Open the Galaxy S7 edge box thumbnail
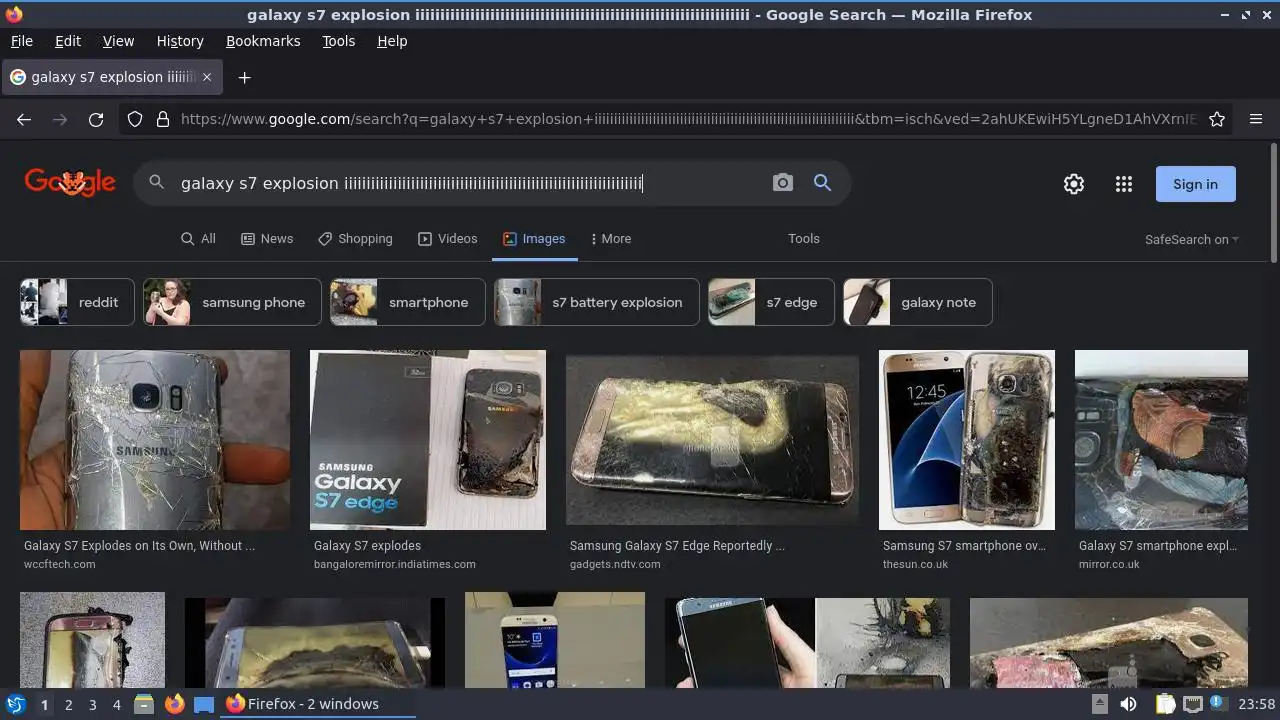Image resolution: width=1280 pixels, height=720 pixels. tap(428, 440)
